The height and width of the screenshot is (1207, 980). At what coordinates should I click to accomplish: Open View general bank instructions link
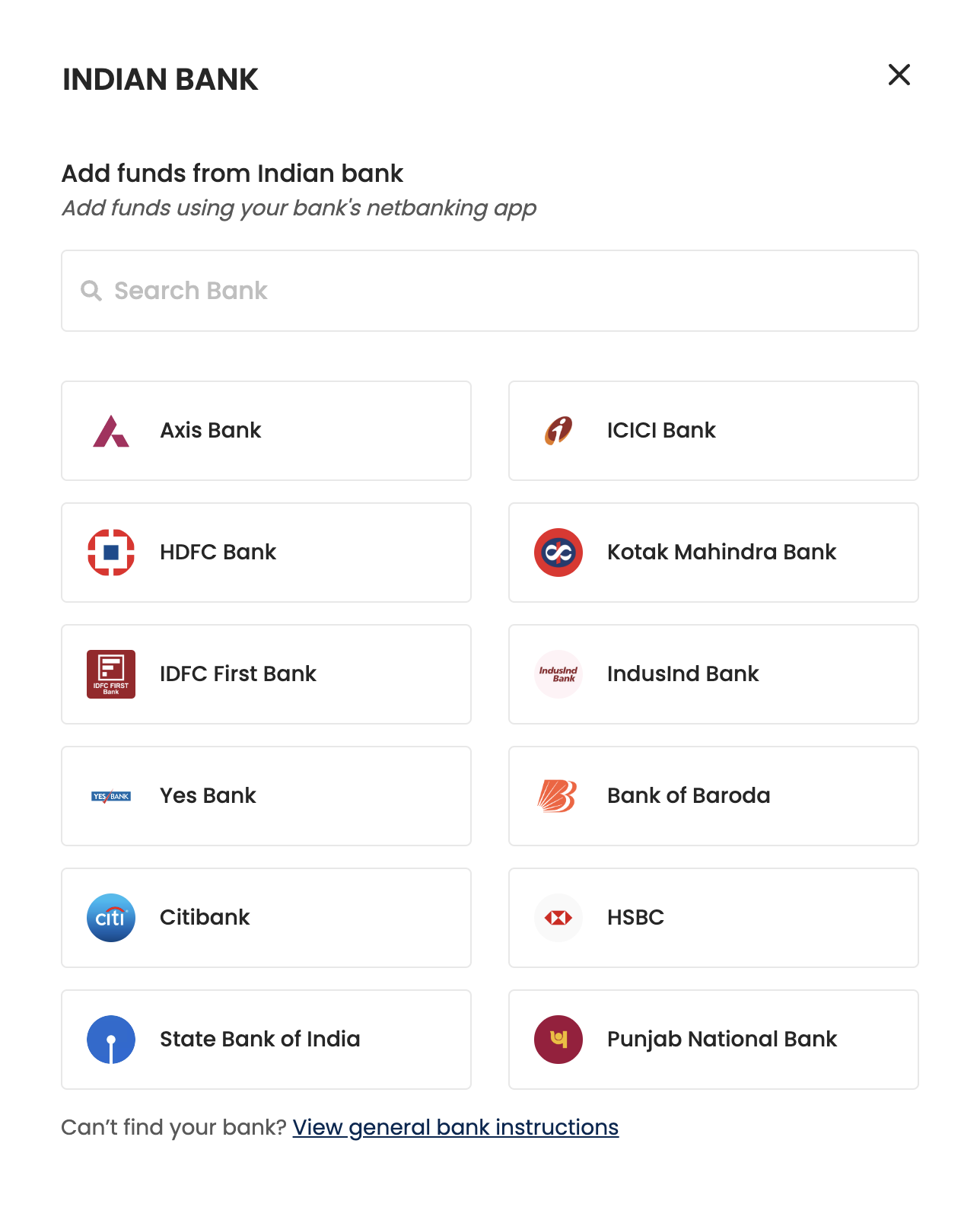[x=456, y=1127]
